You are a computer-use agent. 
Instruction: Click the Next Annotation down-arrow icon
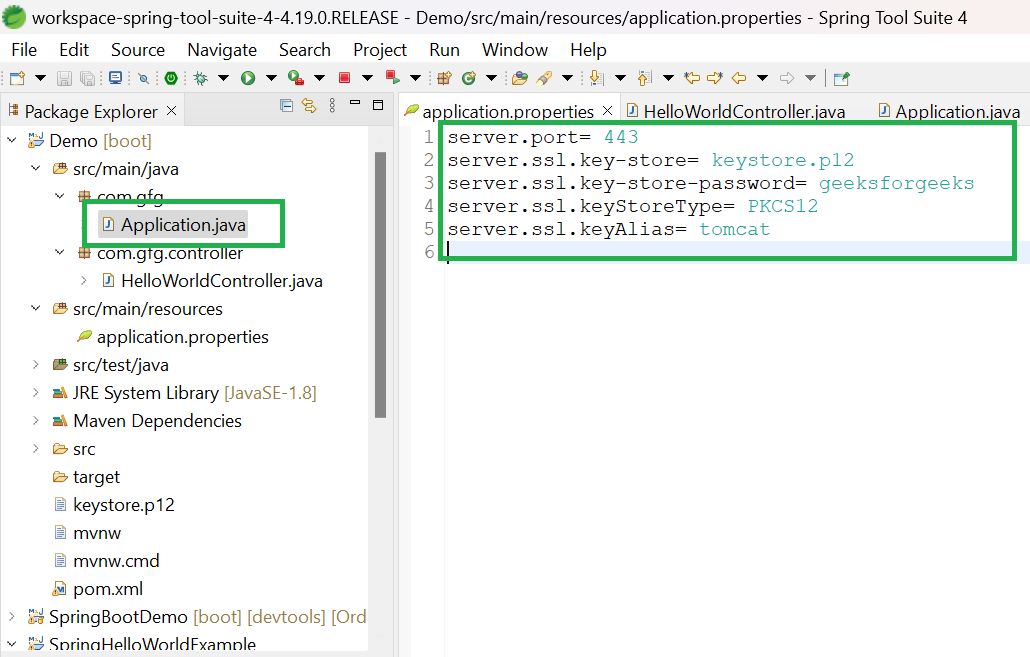596,78
